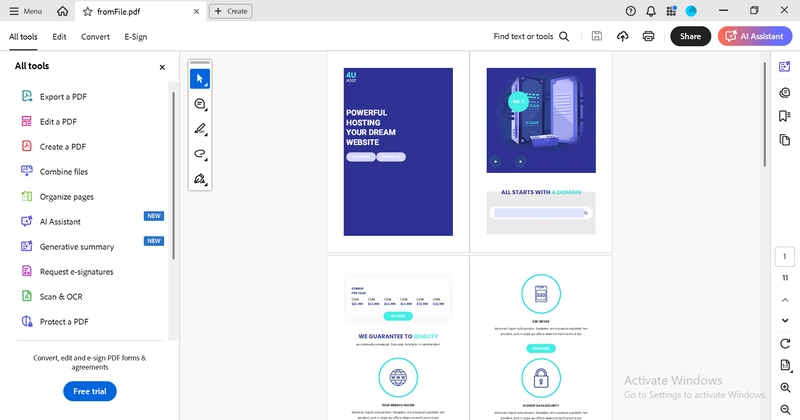
Task: Go to previous page up arrow
Action: tap(785, 300)
